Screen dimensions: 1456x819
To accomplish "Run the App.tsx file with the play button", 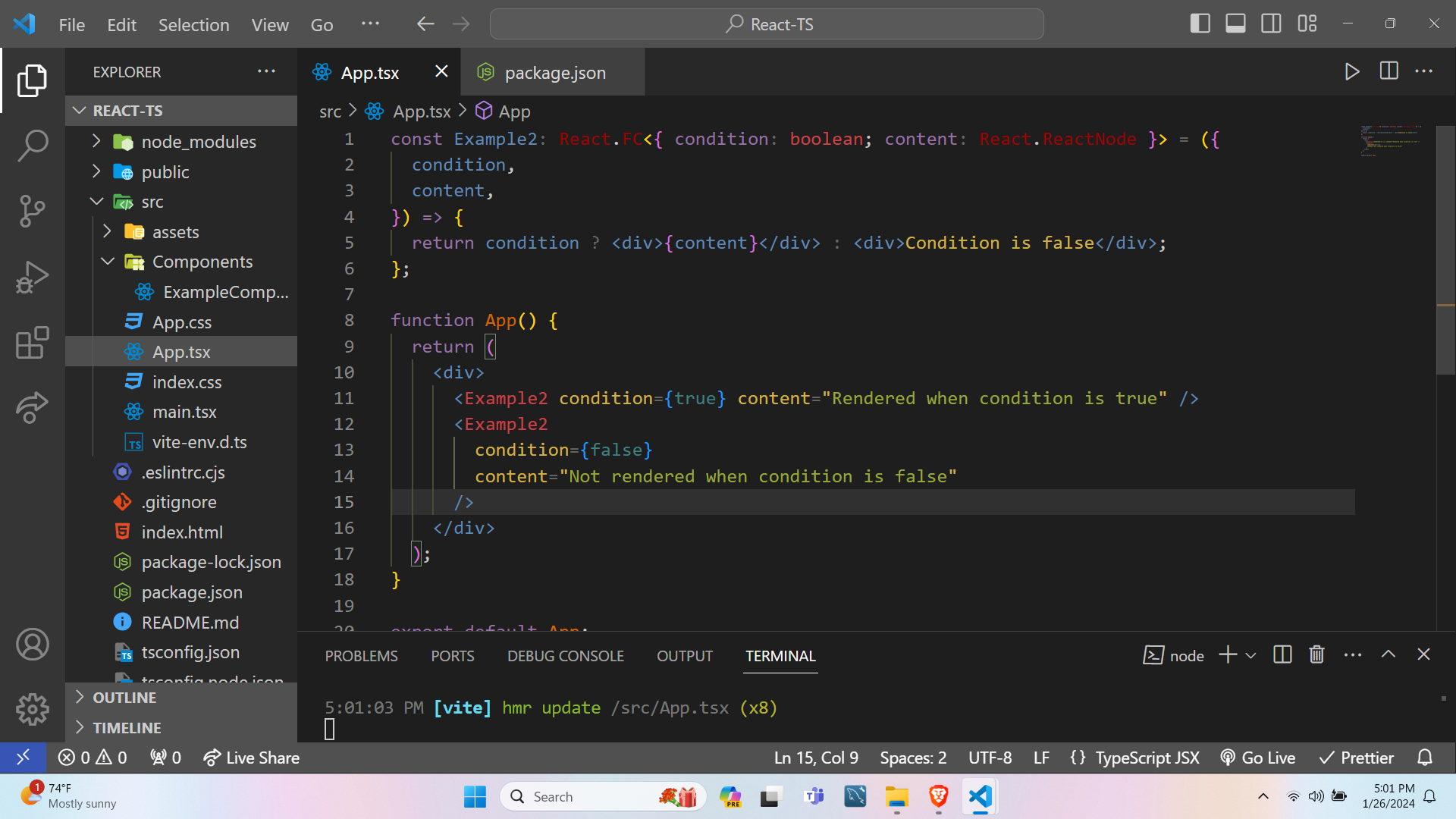I will tap(1352, 71).
